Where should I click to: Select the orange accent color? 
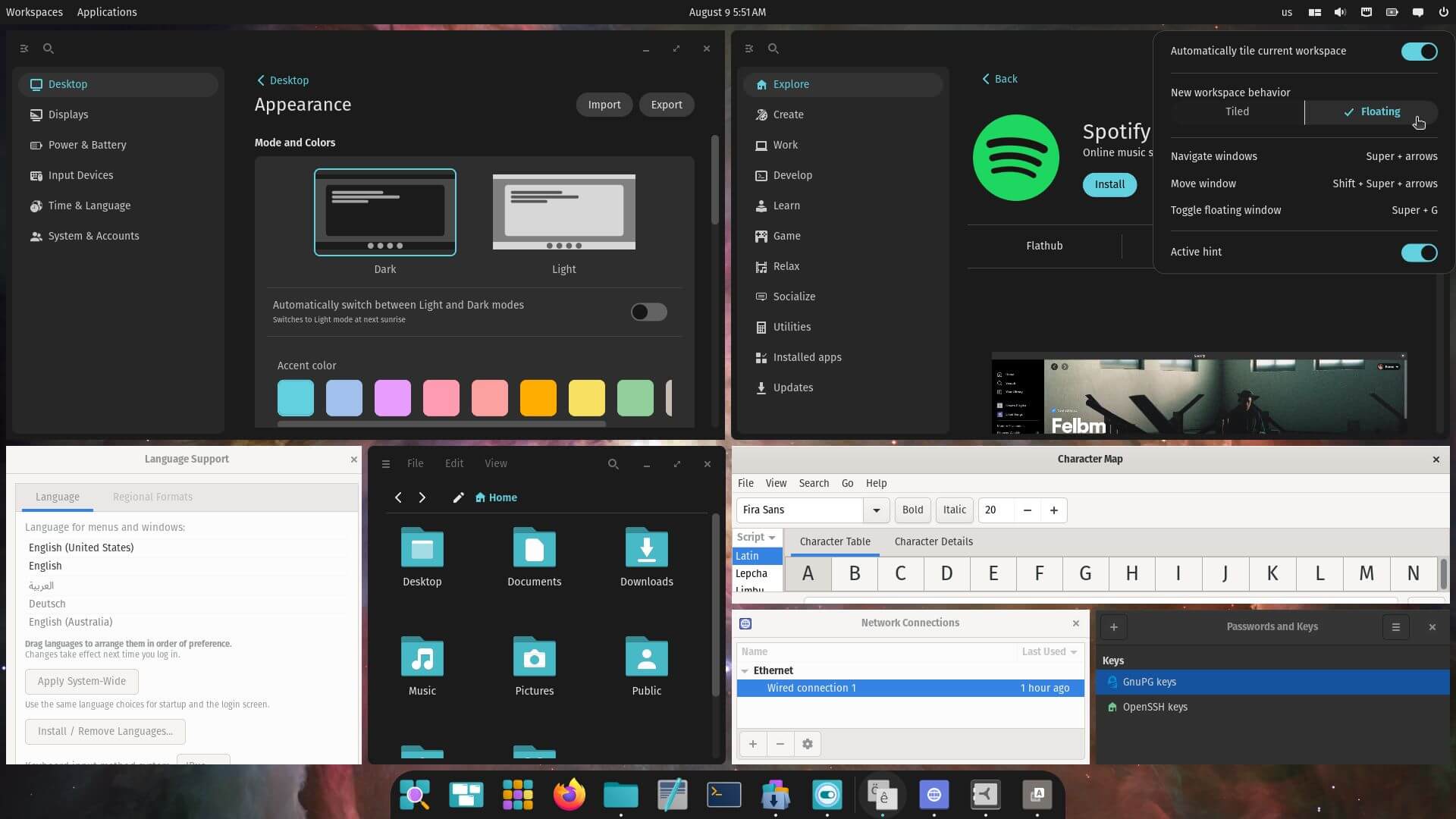(538, 397)
